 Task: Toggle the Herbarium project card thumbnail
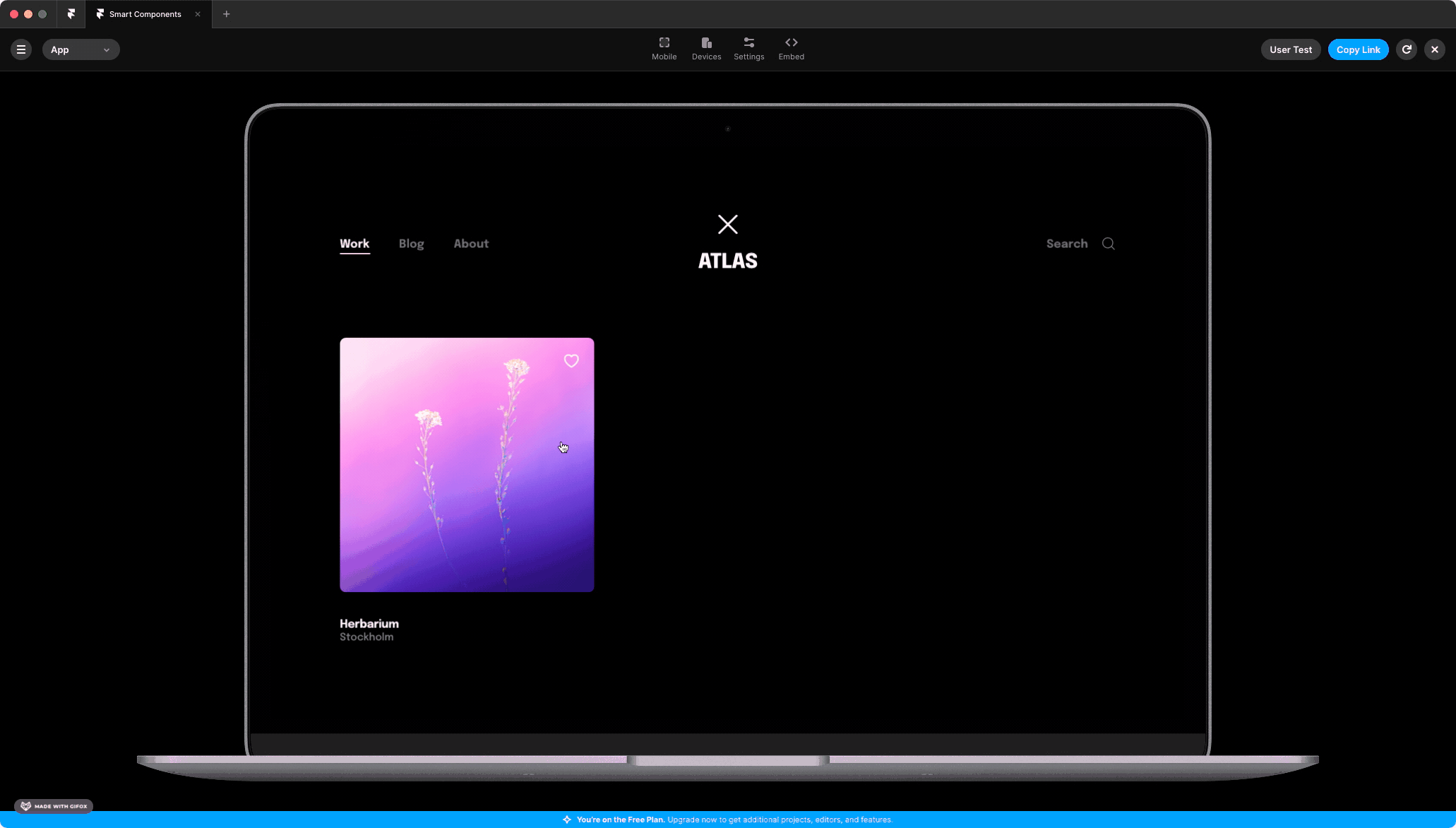coord(467,465)
